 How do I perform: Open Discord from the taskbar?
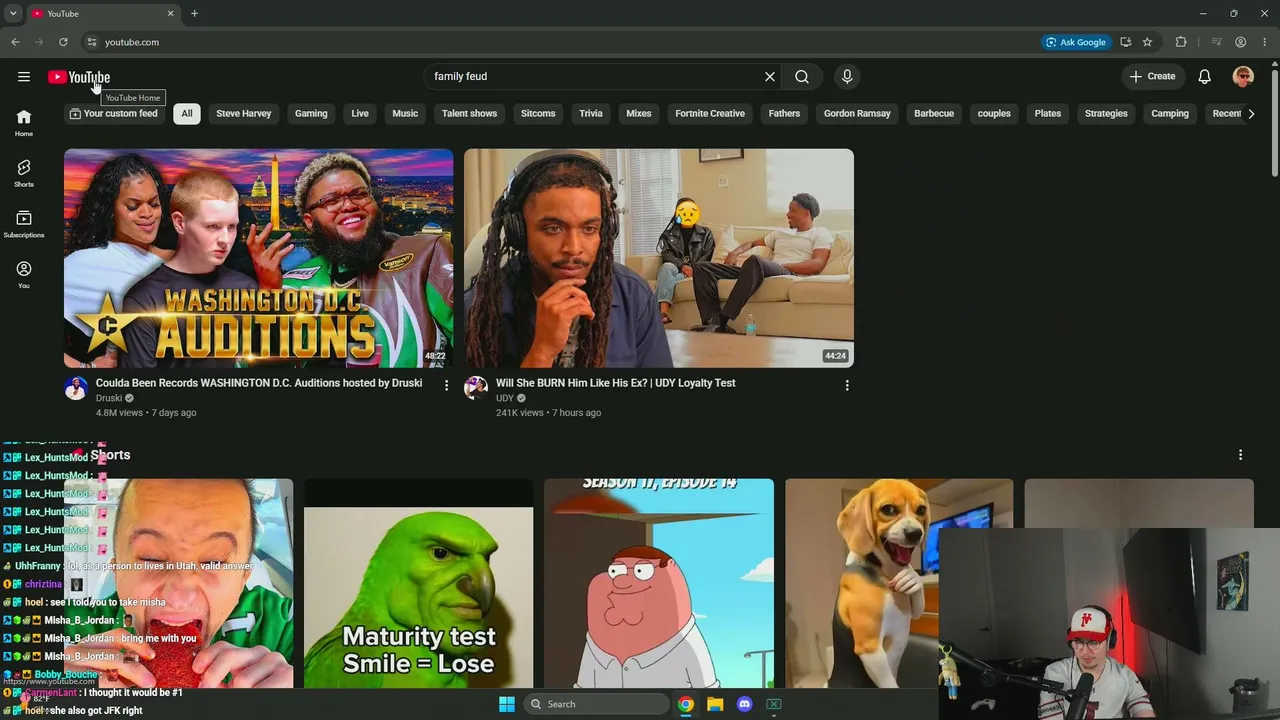[x=744, y=704]
